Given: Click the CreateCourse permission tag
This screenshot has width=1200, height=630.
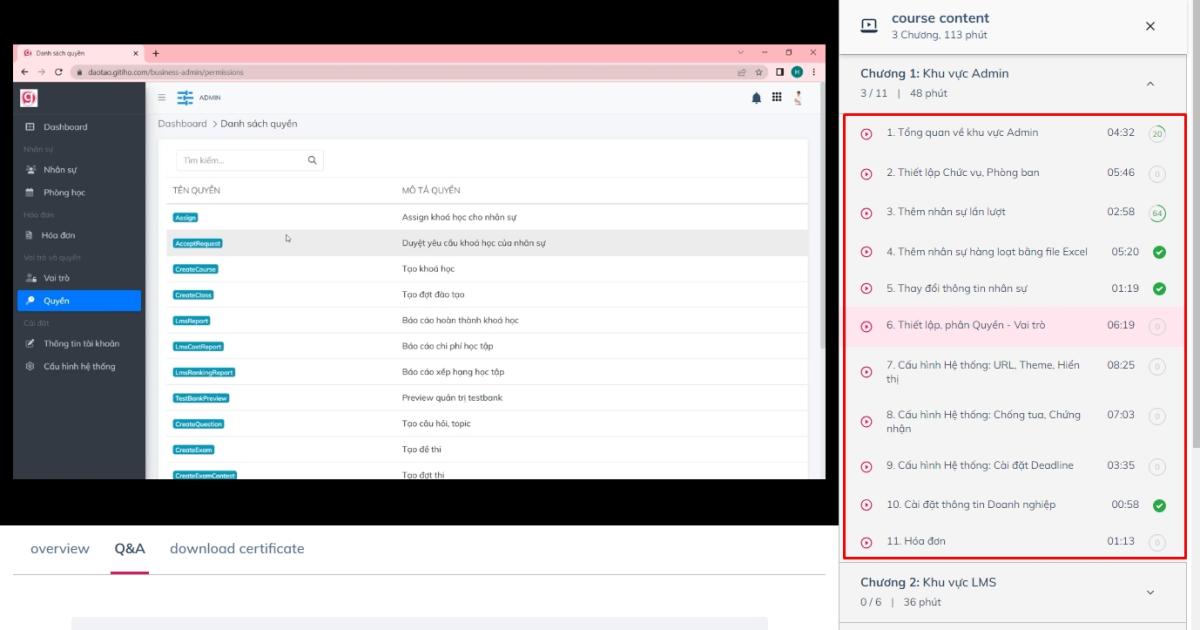Looking at the screenshot, I should [x=195, y=269].
